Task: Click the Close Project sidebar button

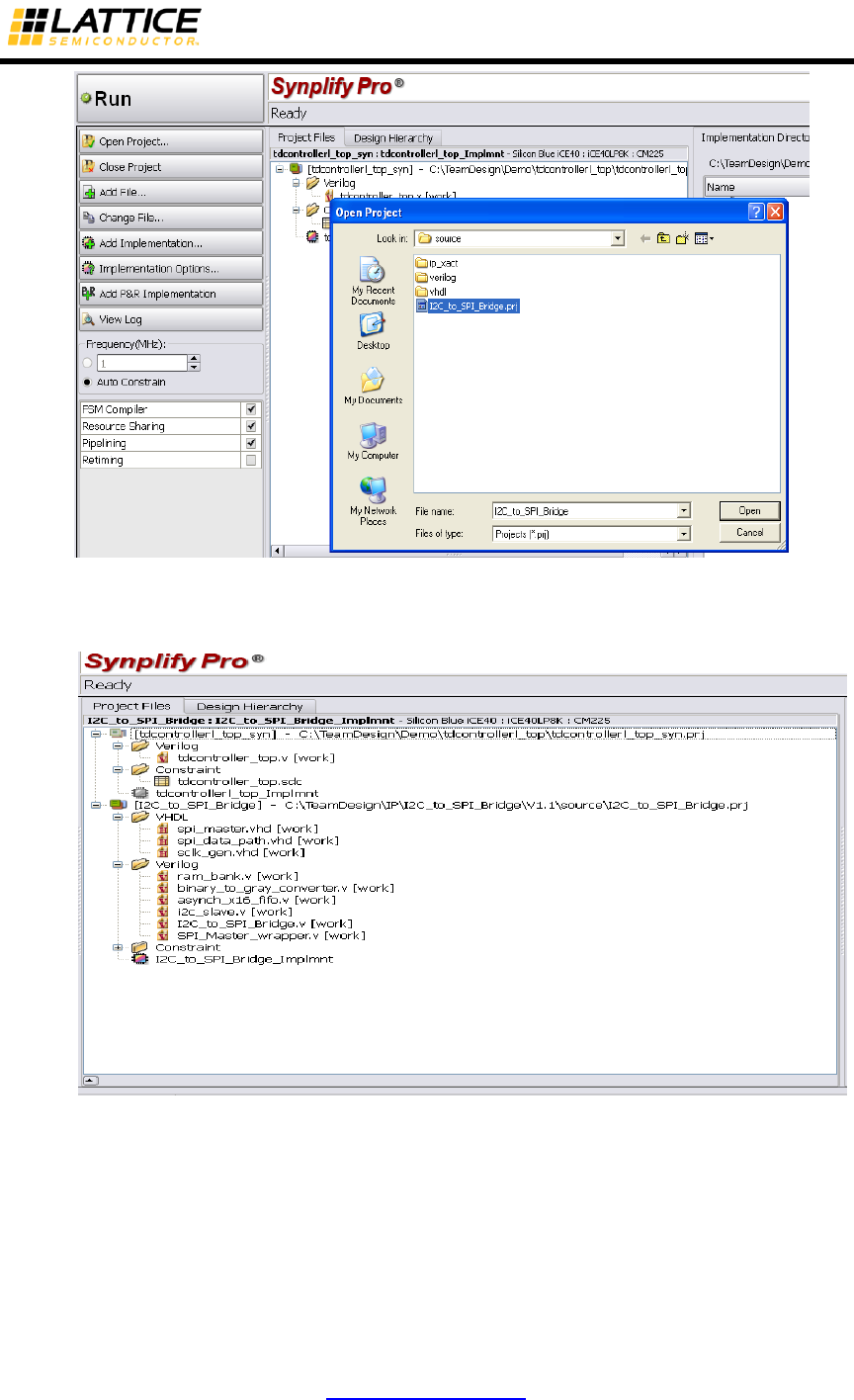Action: (x=170, y=167)
